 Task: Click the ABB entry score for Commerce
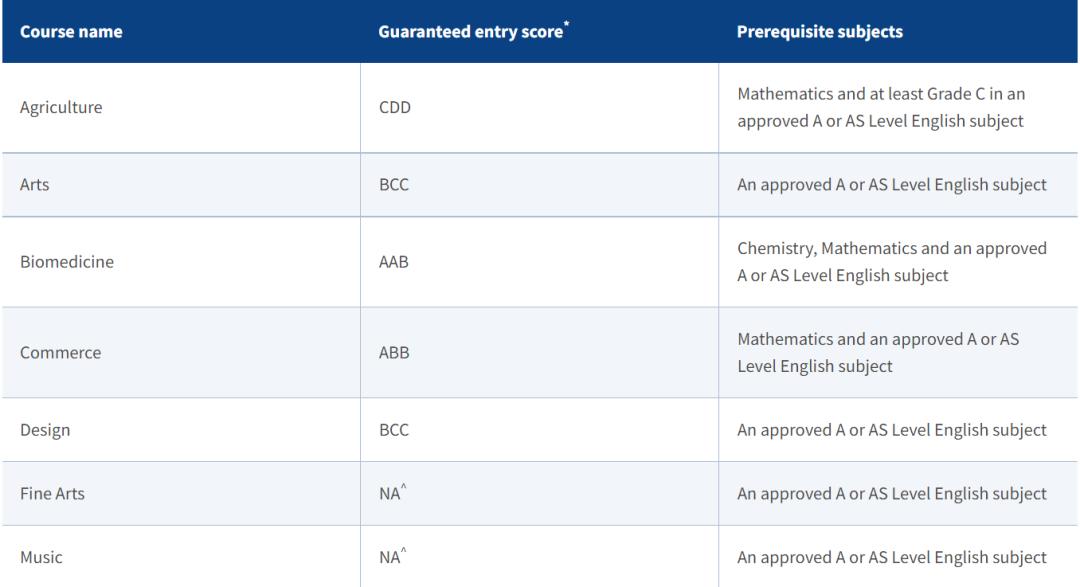pos(394,353)
